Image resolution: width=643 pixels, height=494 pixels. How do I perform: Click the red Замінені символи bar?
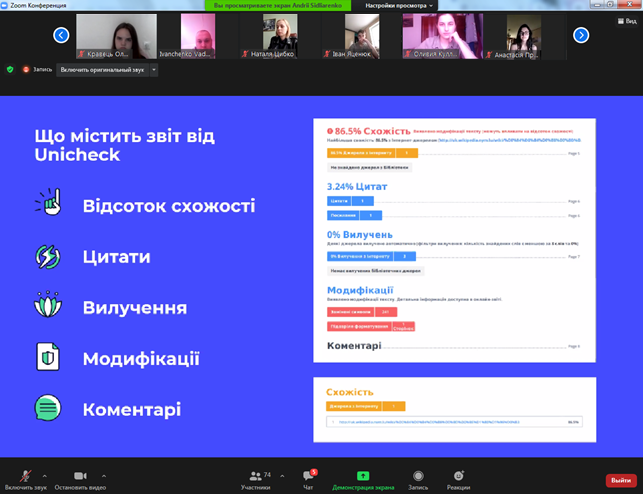(362, 312)
